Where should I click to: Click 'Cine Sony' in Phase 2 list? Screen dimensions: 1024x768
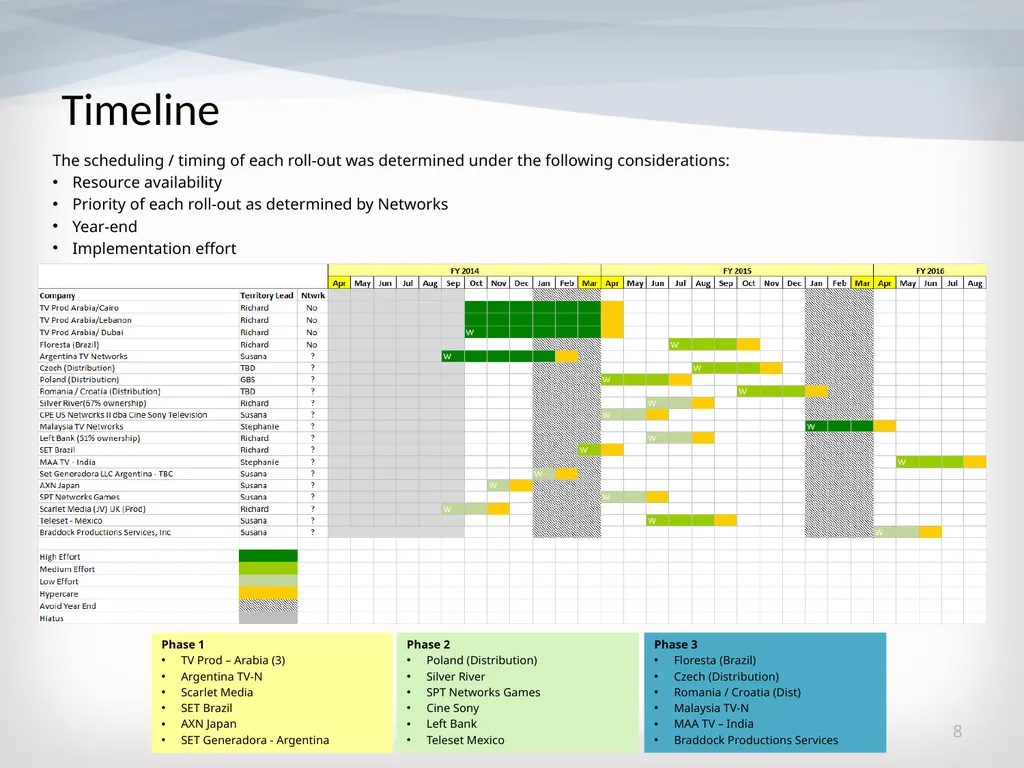pos(453,708)
